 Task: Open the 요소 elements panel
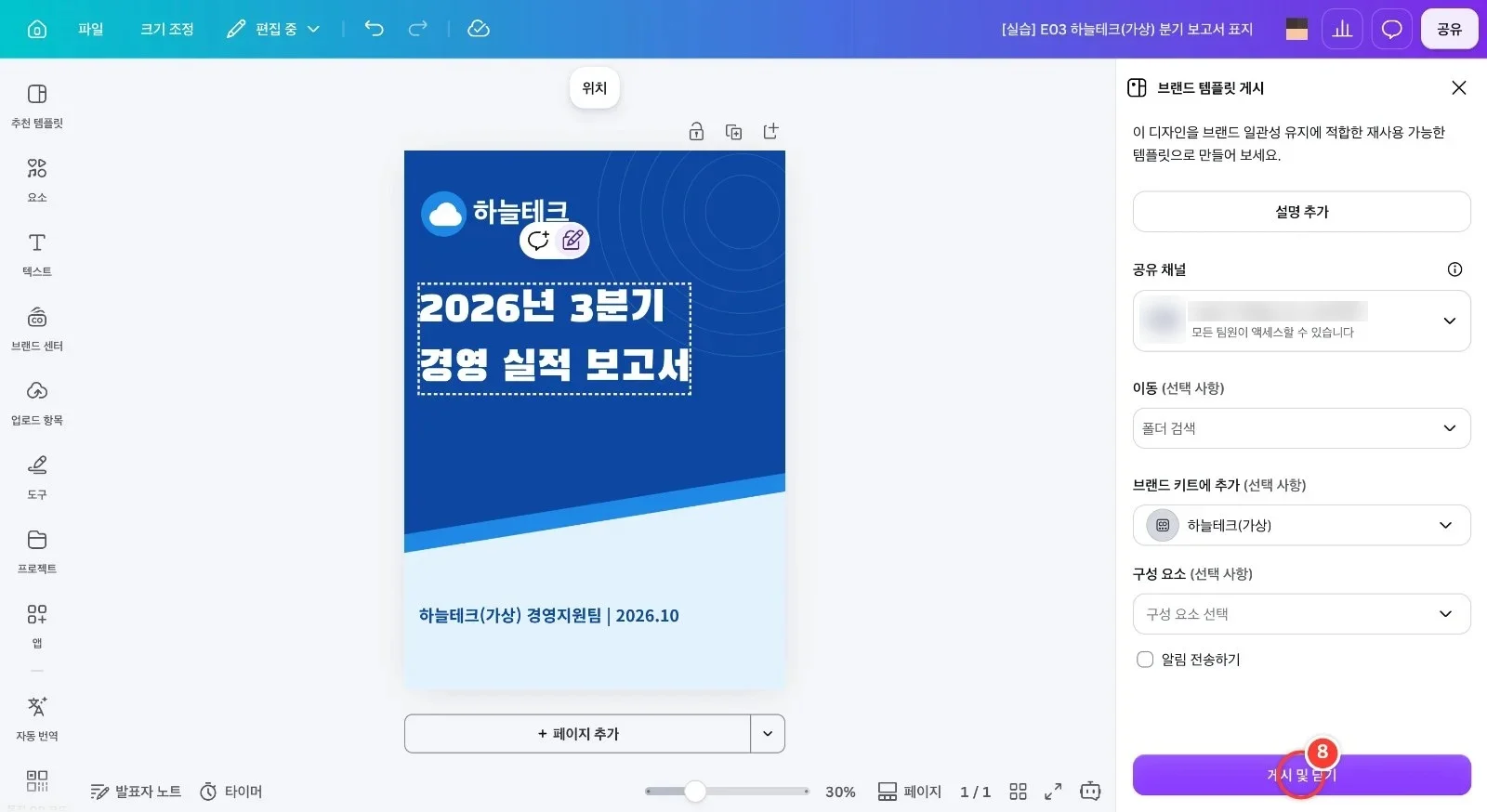37,180
